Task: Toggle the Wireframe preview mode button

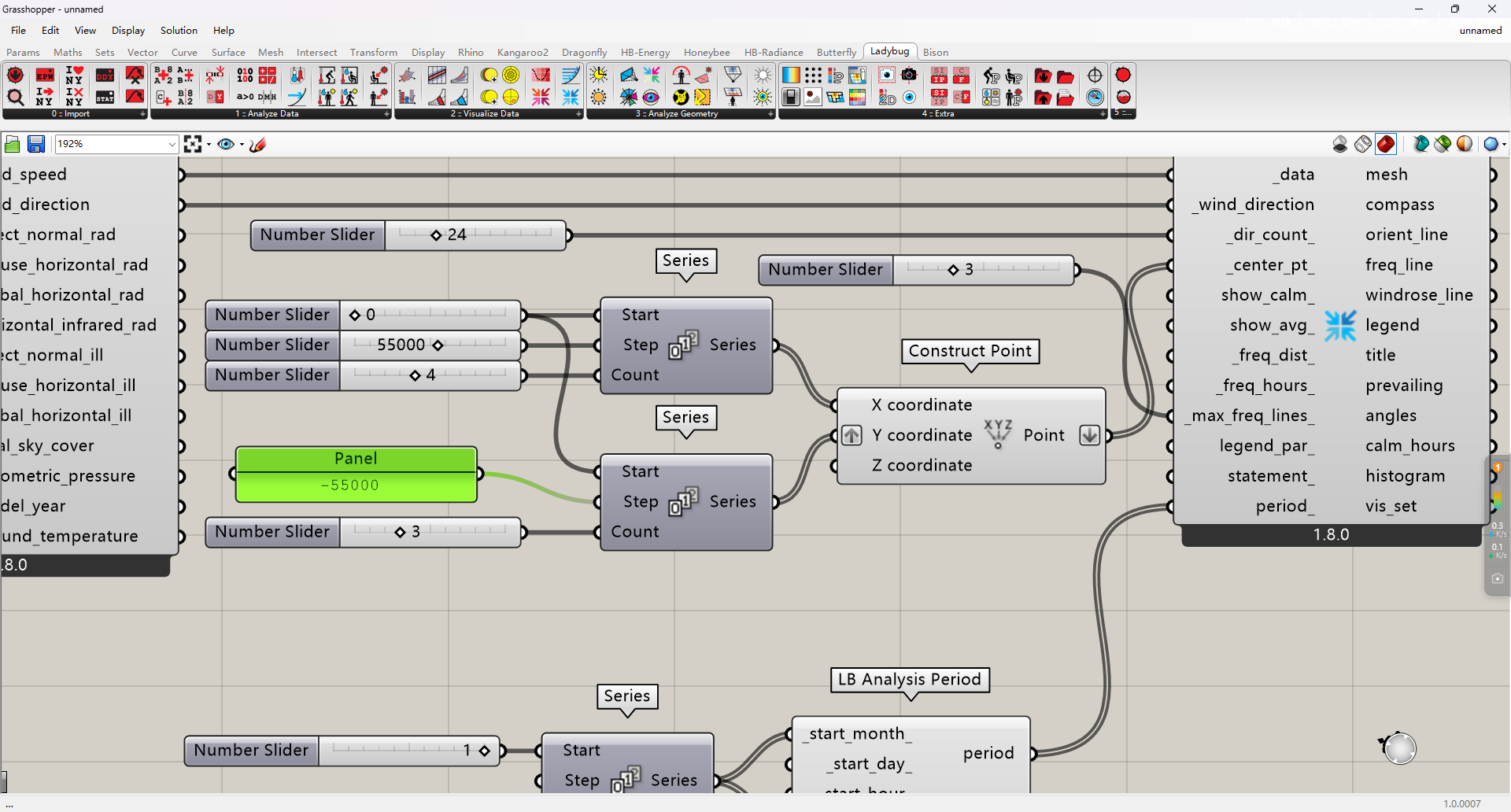Action: 1363,144
